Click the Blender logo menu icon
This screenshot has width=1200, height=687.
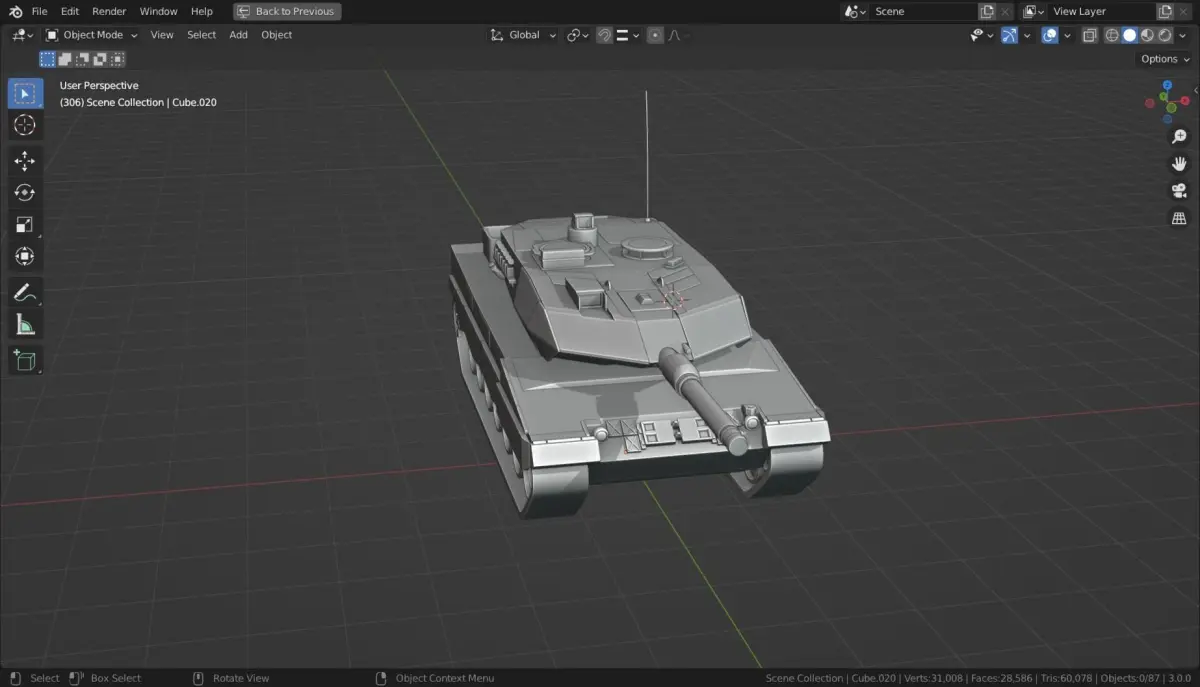(x=15, y=11)
